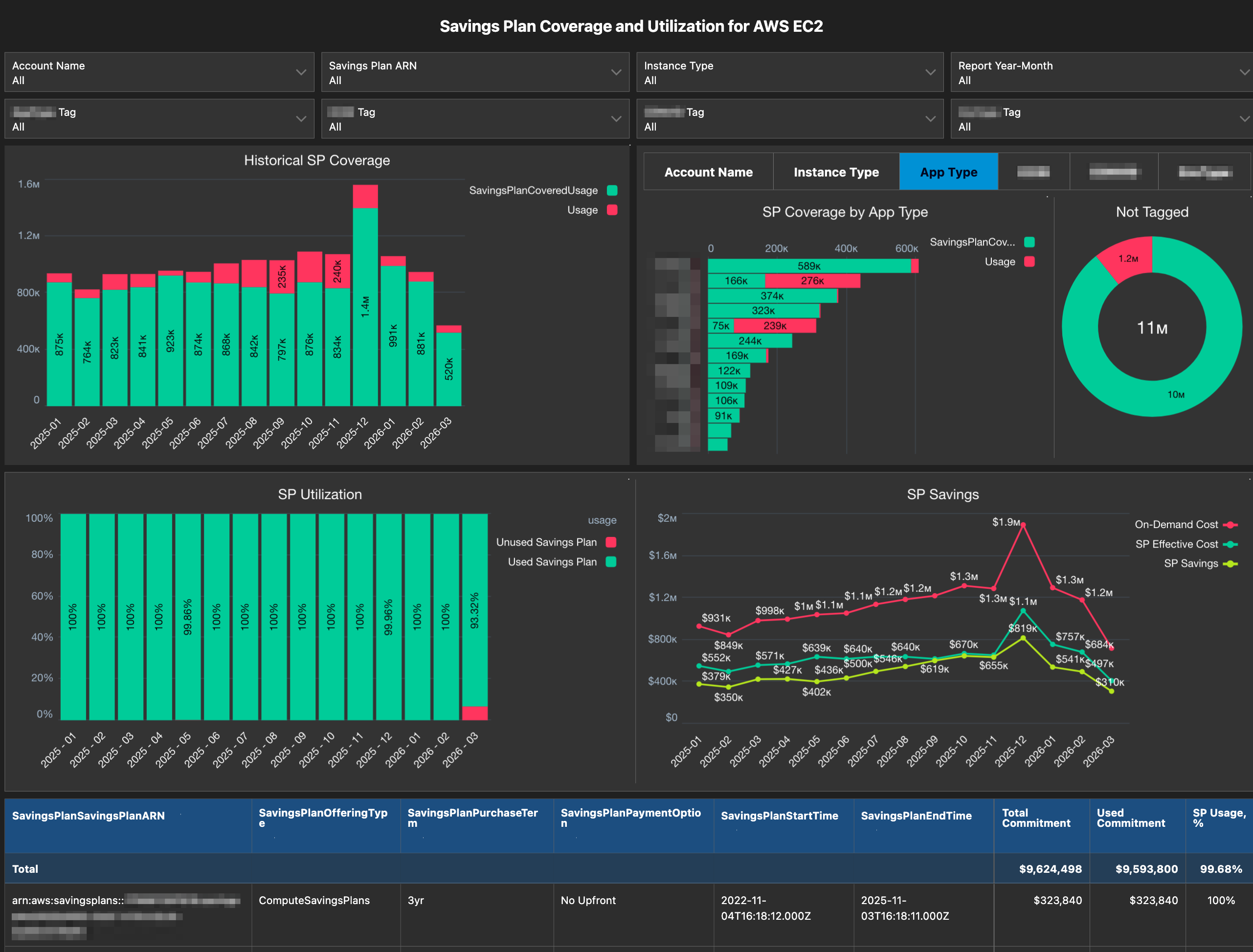Click the Usage red swatch in Historical SP Coverage legend

coord(612,210)
